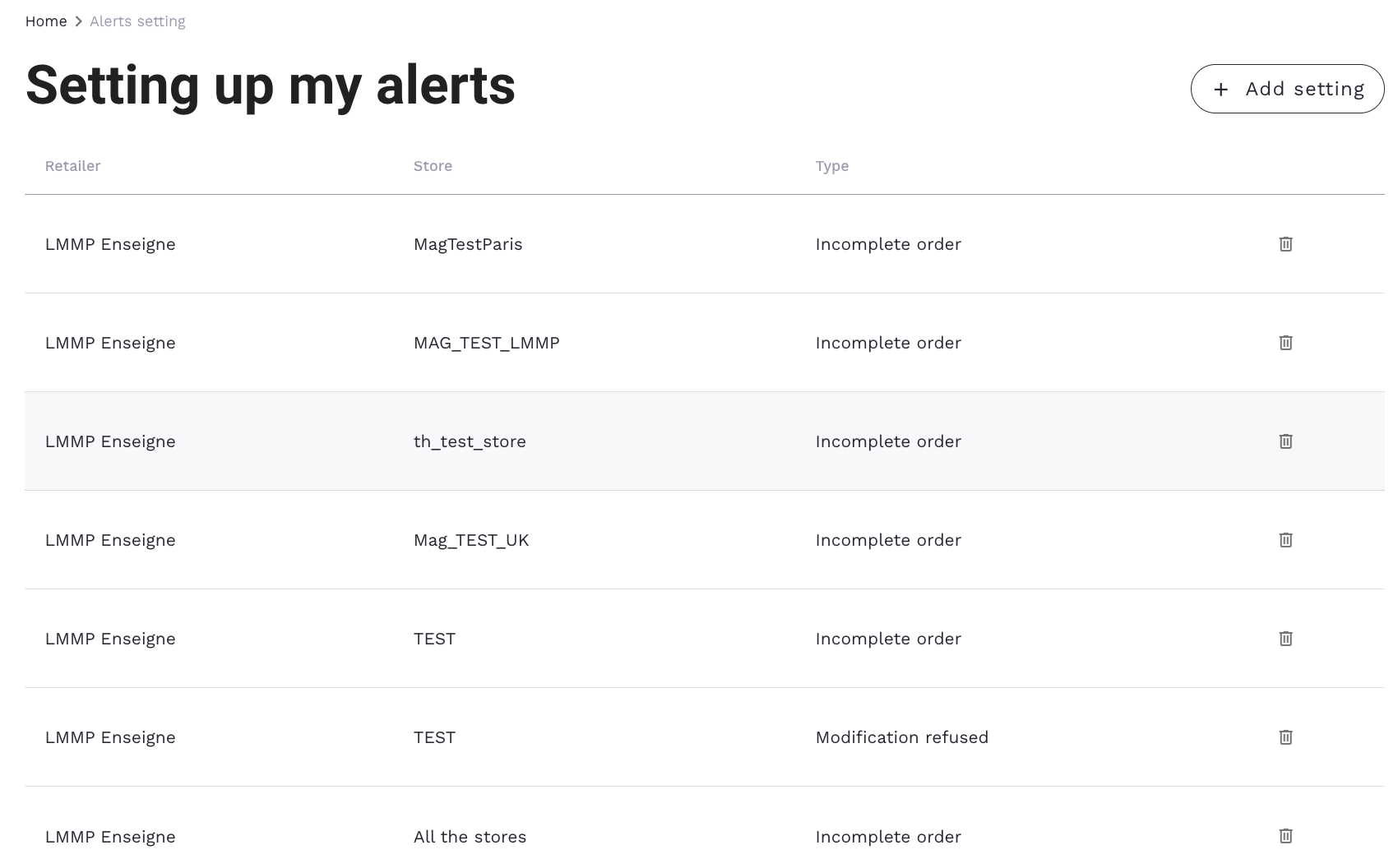Delete the MagTestParis alert setting
This screenshot has width=1398, height=868.
pyautogui.click(x=1285, y=244)
